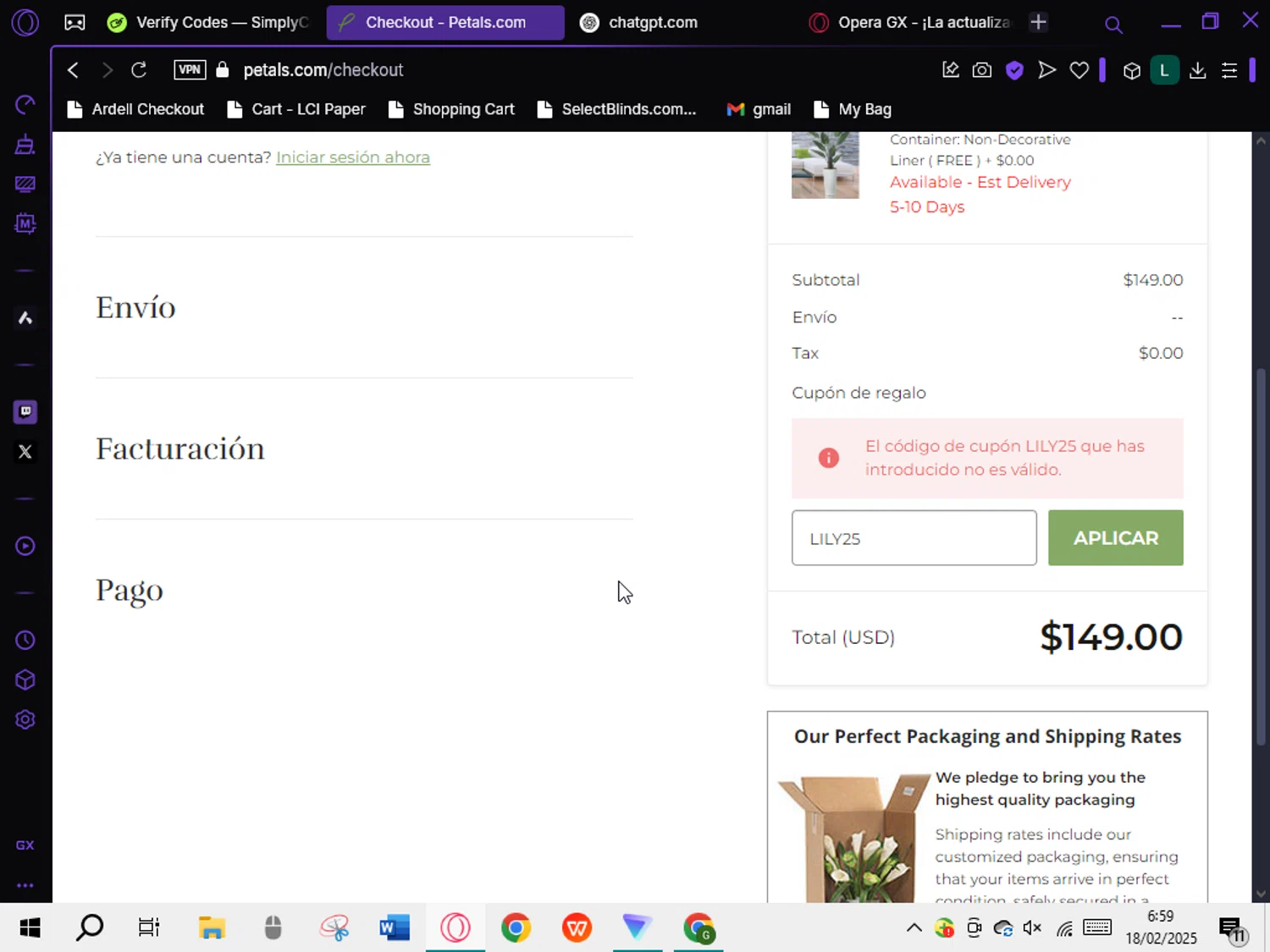
Task: Open Settings gear sidebar icon
Action: [25, 719]
